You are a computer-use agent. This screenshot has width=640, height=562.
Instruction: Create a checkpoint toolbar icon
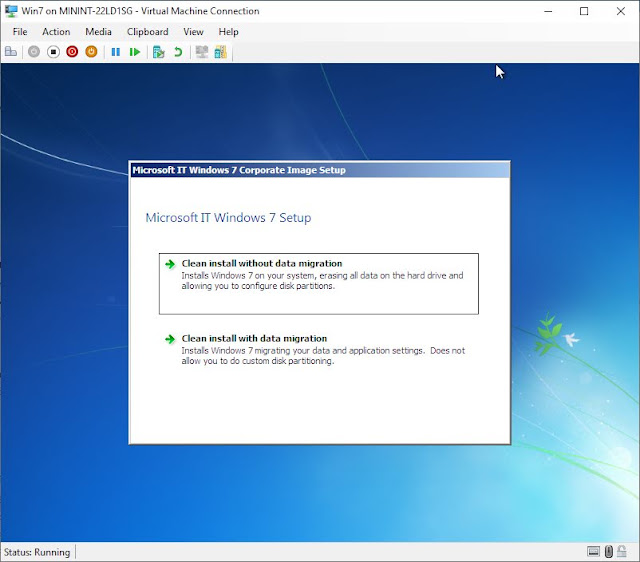pos(158,52)
